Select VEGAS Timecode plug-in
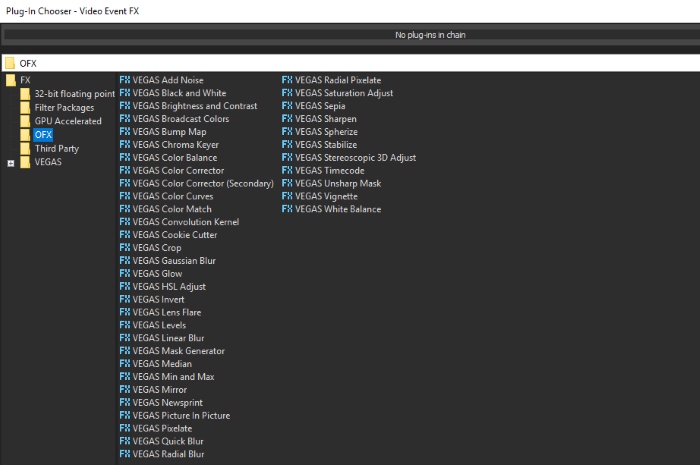Image resolution: width=700 pixels, height=465 pixels. click(x=323, y=170)
